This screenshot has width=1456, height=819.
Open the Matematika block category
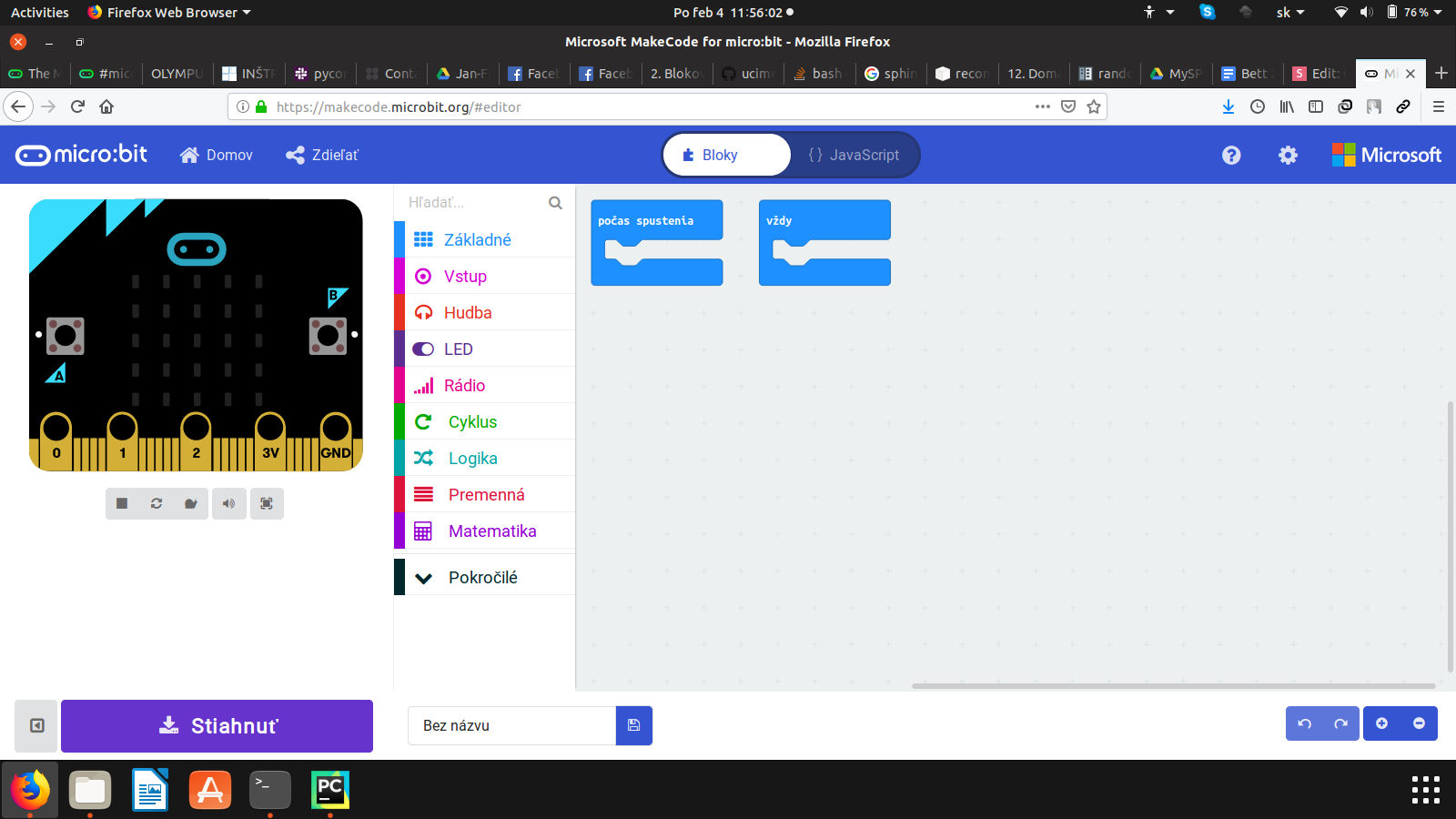(x=485, y=531)
